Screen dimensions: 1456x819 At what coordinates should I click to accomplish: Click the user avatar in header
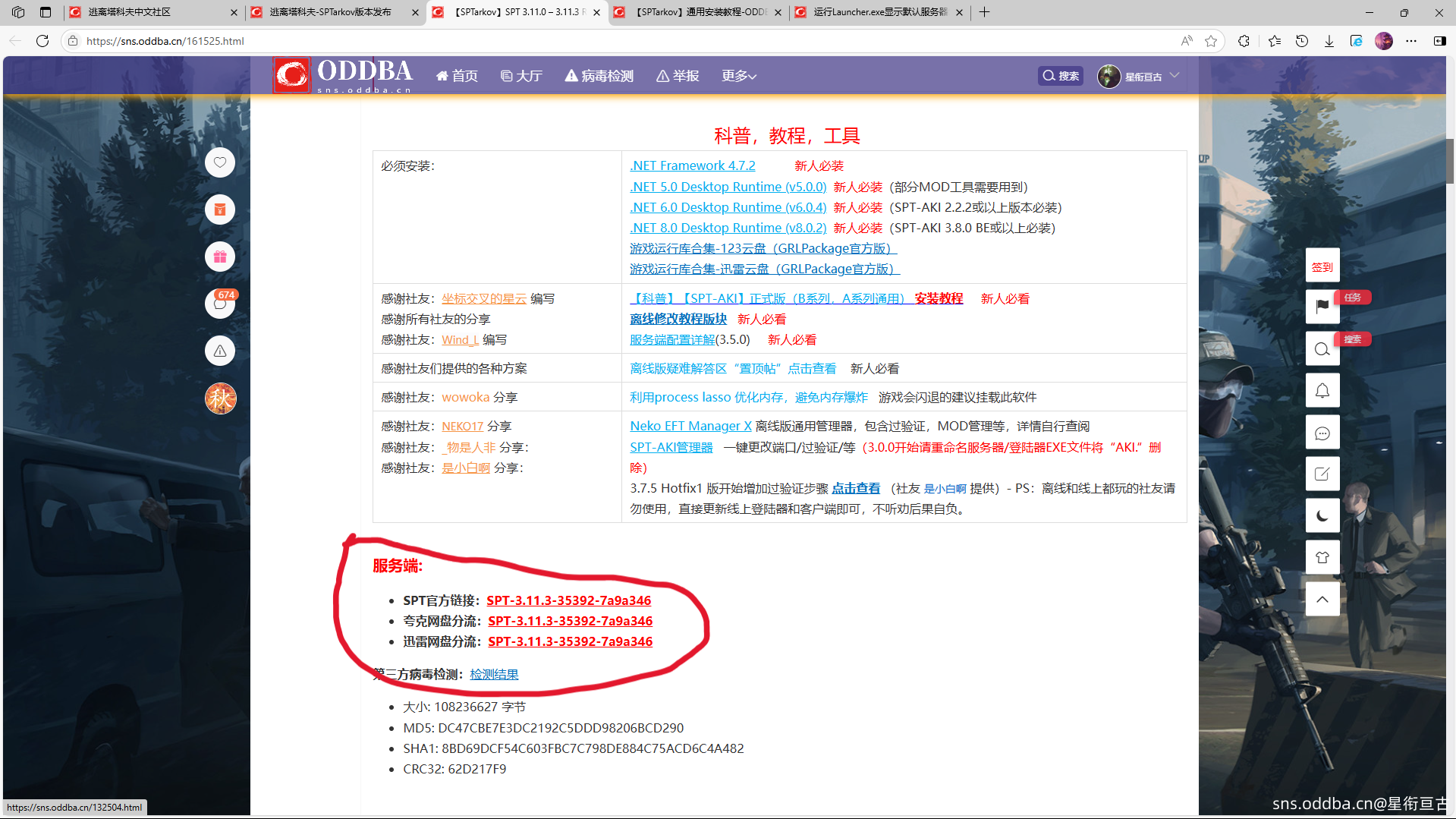pyautogui.click(x=1109, y=76)
